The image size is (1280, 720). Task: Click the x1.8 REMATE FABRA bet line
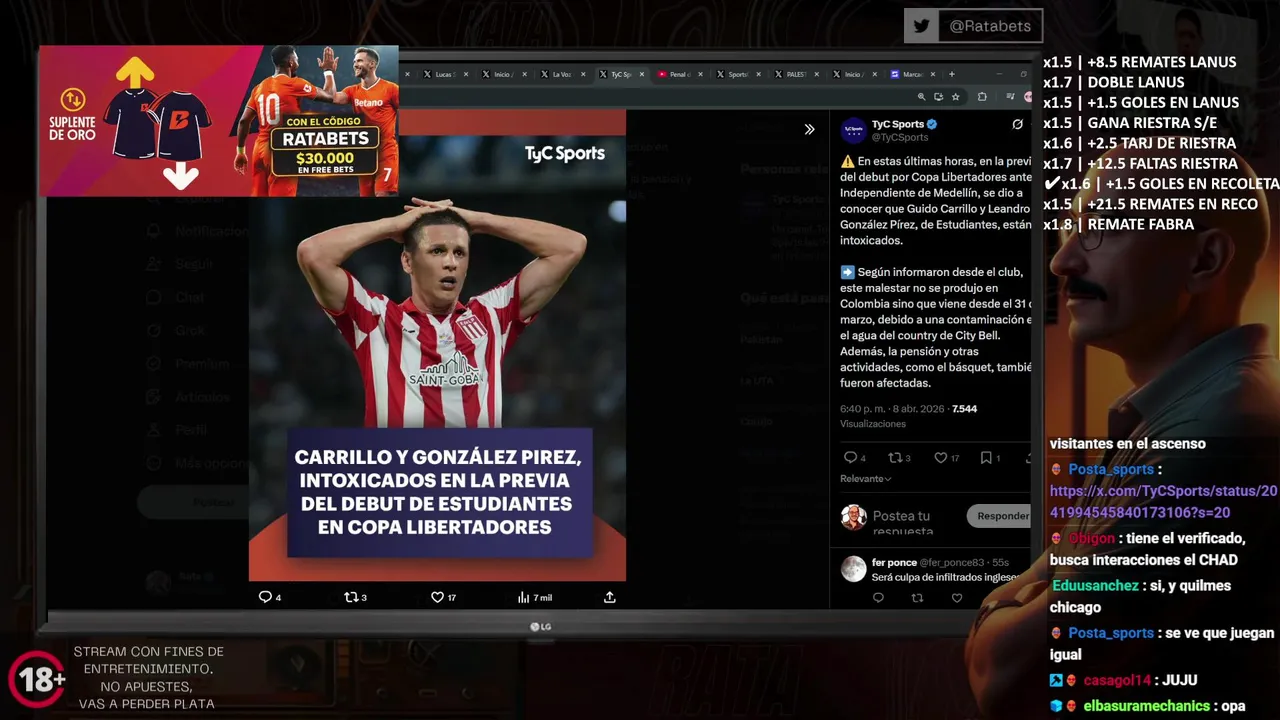(x=1118, y=224)
